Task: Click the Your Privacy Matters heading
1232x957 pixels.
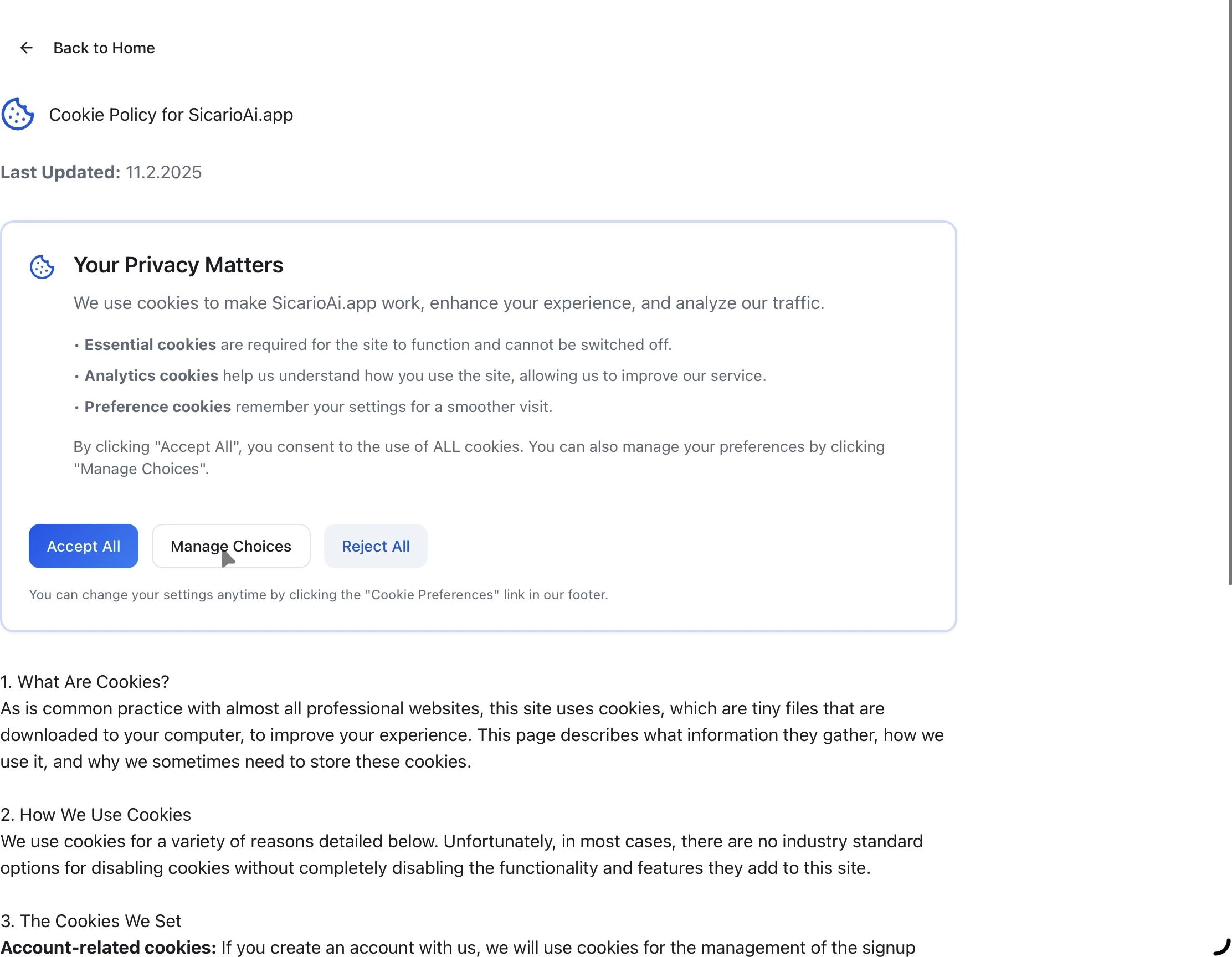Action: tap(178, 265)
